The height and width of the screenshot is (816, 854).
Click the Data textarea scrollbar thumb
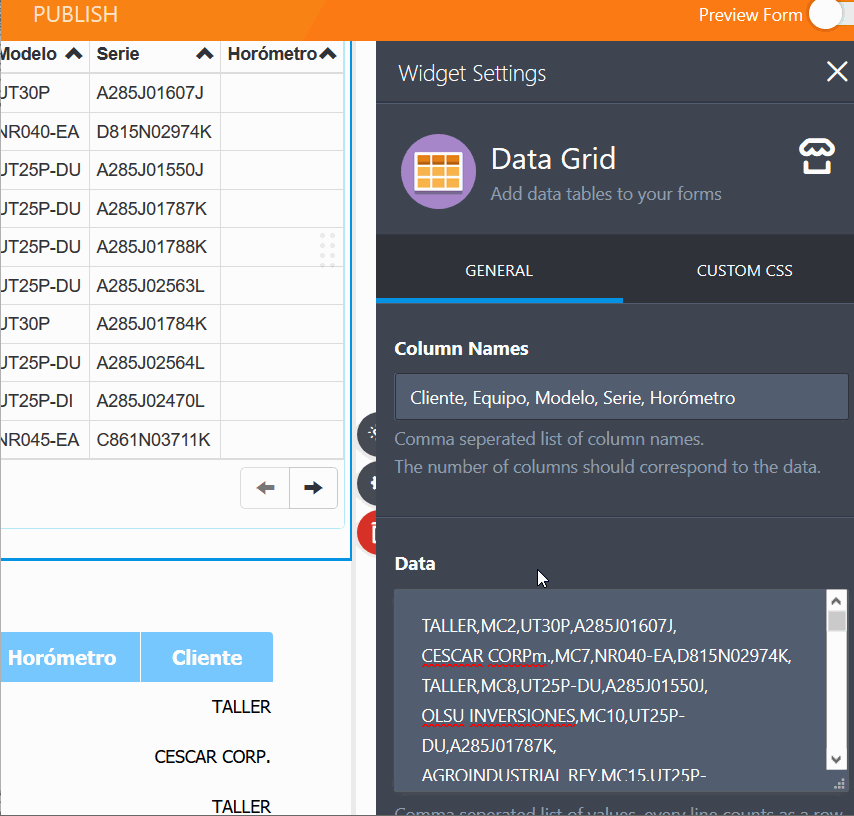[837, 621]
